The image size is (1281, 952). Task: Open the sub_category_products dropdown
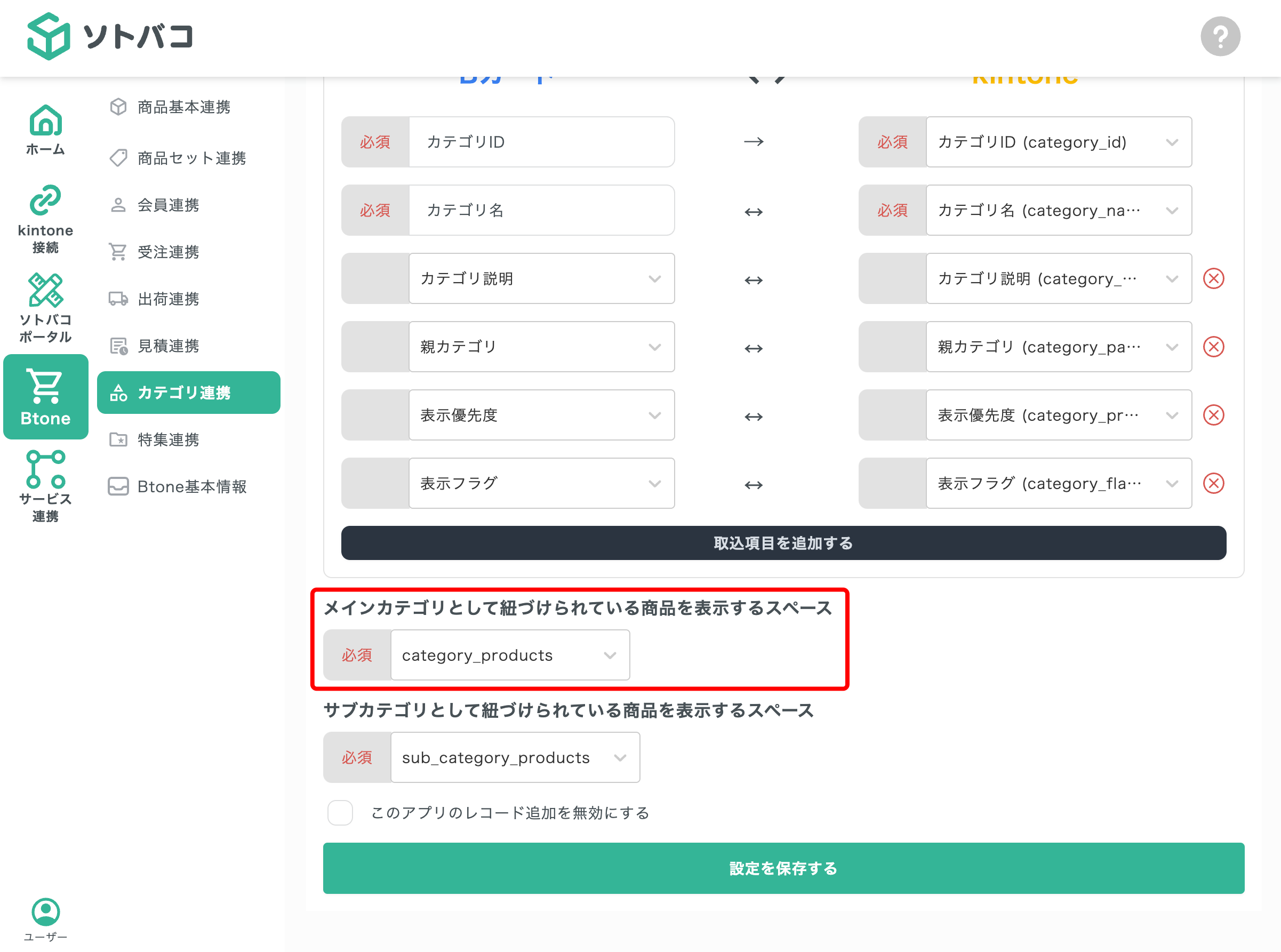515,757
